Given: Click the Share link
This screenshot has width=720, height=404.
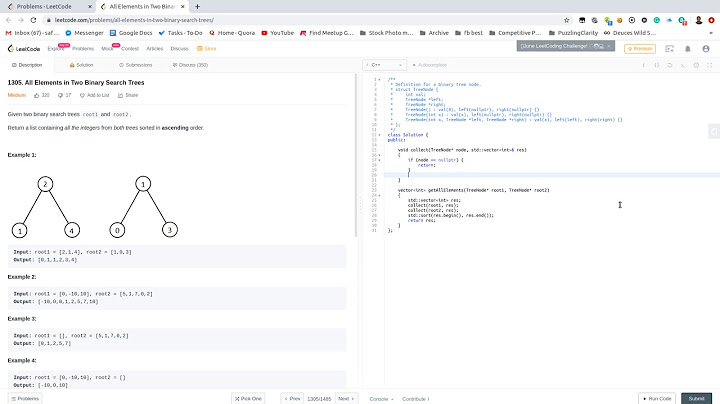Looking at the screenshot, I should [x=128, y=95].
